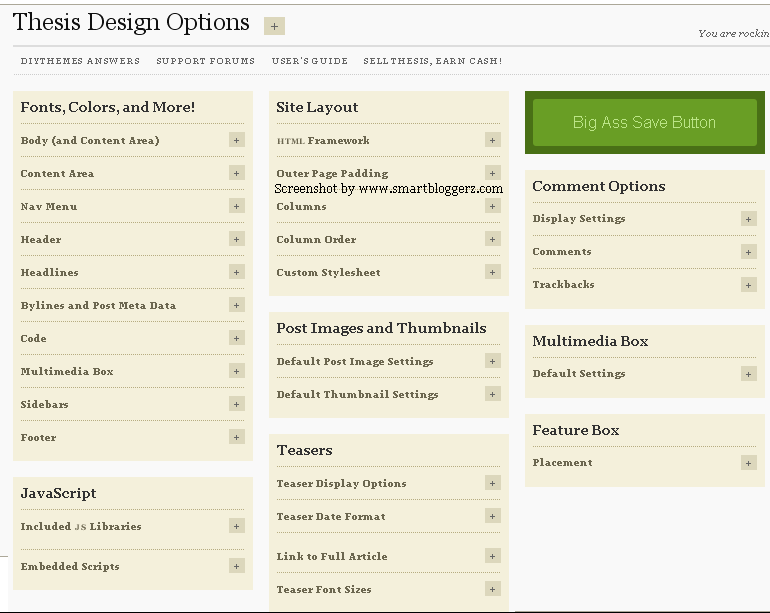The height and width of the screenshot is (613, 770).
Task: Click the Trackbacks label
Action: click(563, 284)
